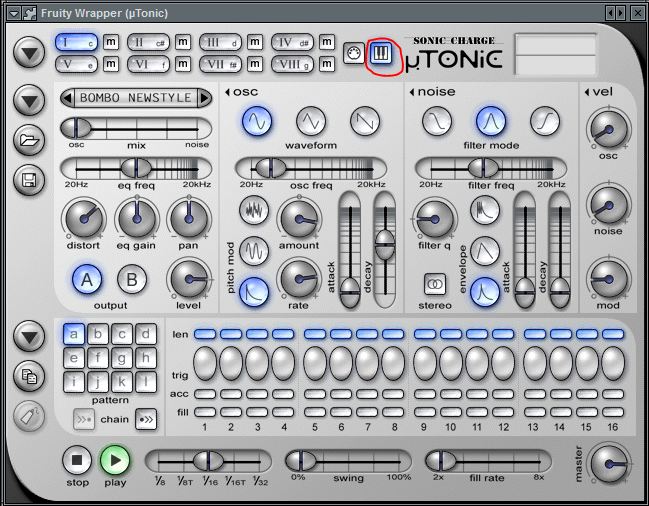Click the piano keyboard icon
Screen dimensions: 649x506
tap(381, 53)
